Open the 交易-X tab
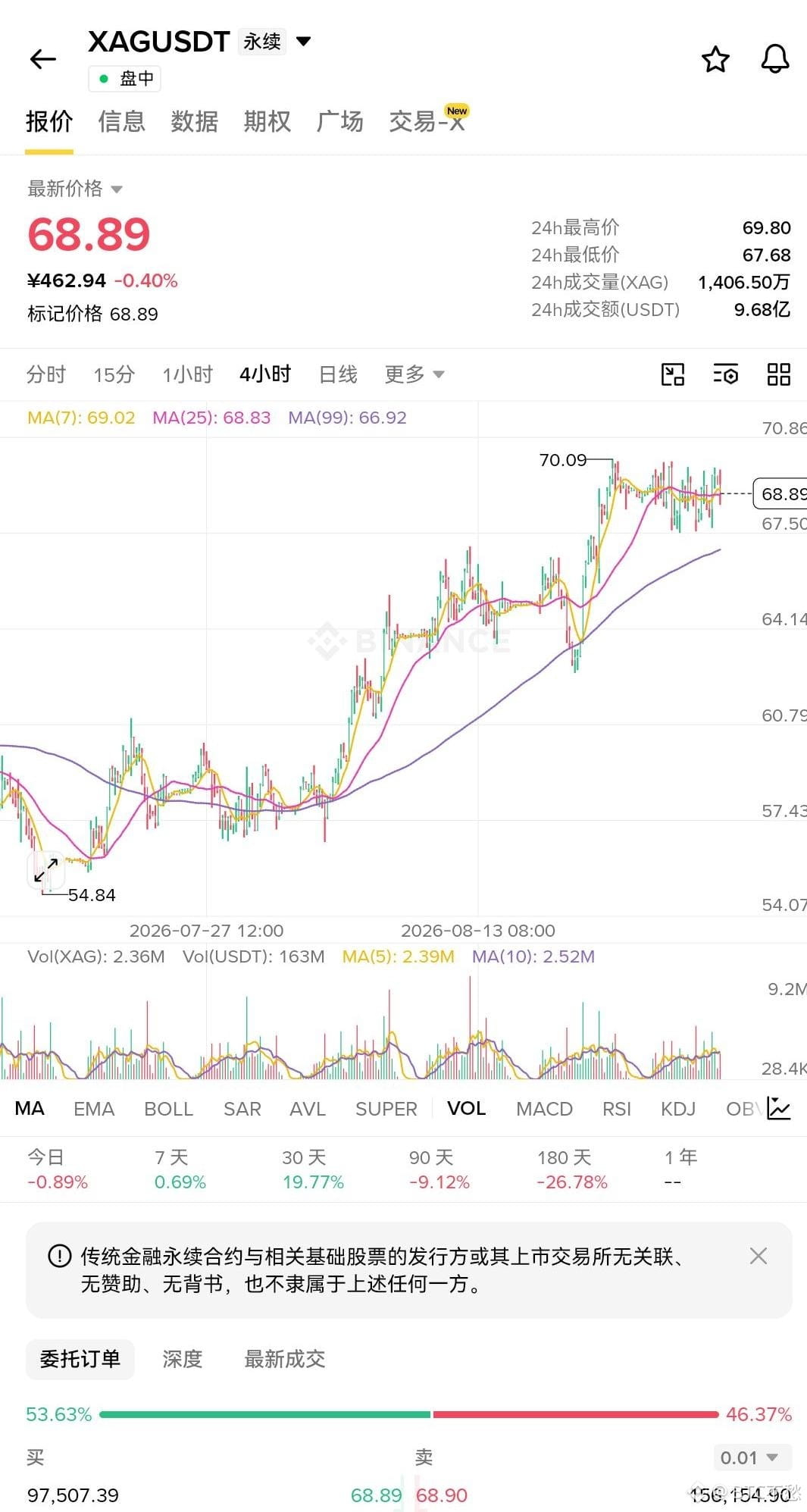807x1512 pixels. [427, 121]
